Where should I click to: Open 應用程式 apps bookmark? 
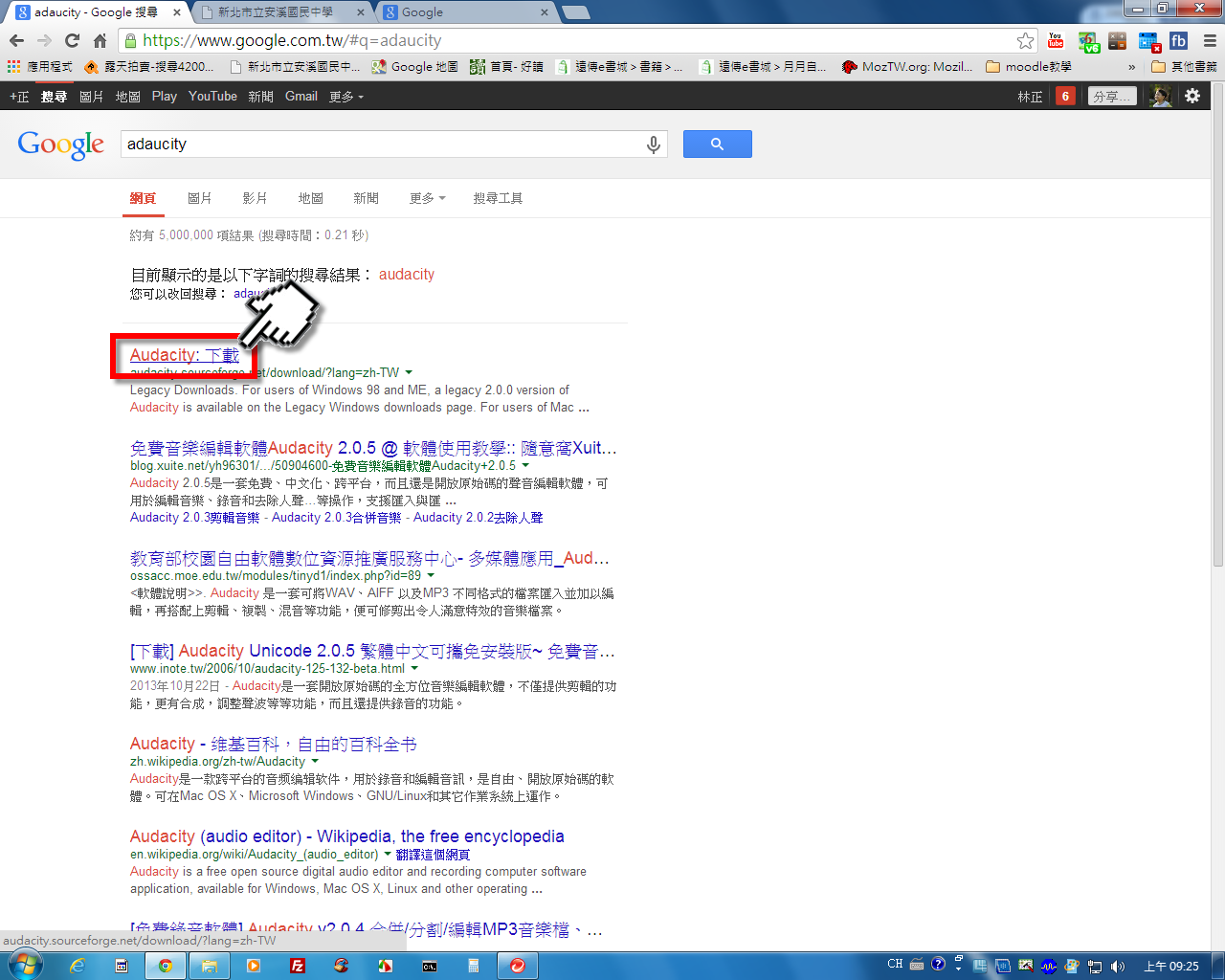coord(40,67)
